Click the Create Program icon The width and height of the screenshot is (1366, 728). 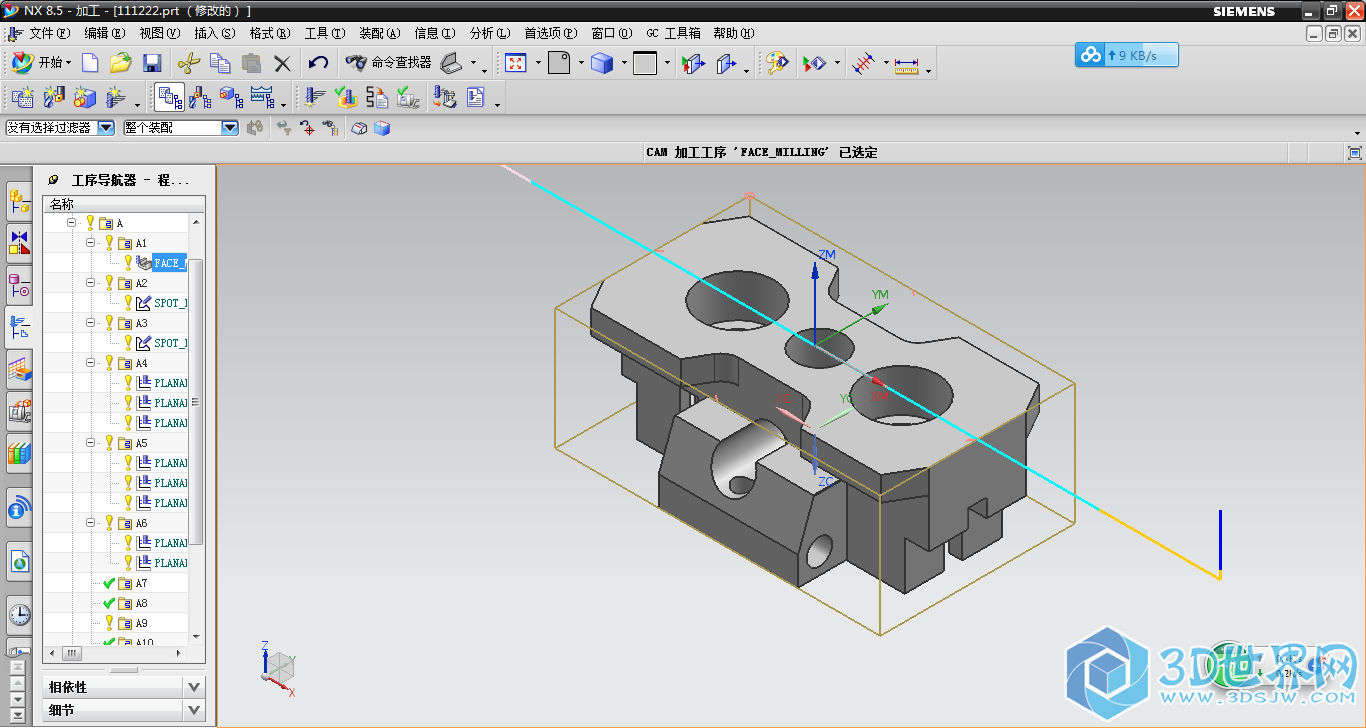(x=22, y=97)
